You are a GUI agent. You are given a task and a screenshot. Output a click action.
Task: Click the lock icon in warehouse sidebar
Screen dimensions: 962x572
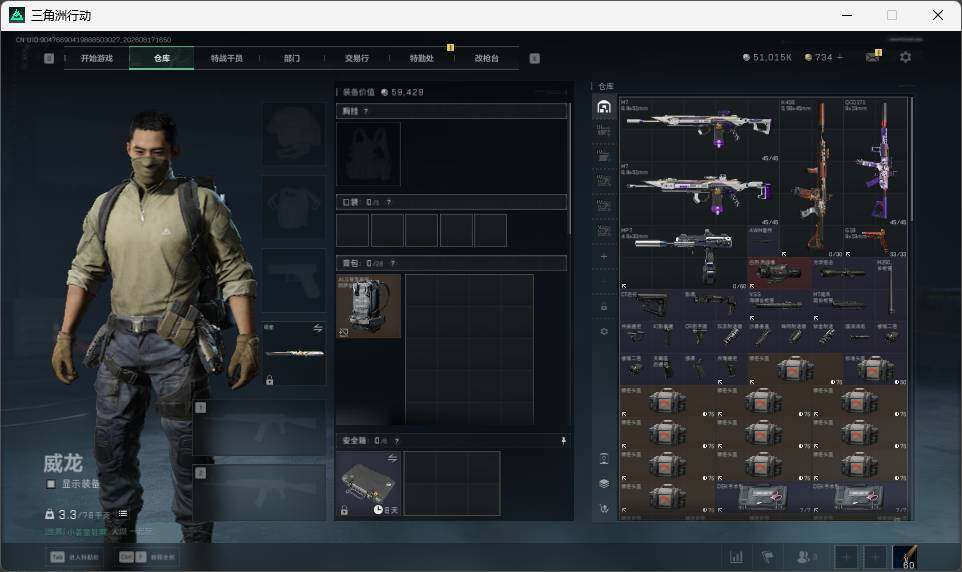pyautogui.click(x=604, y=306)
